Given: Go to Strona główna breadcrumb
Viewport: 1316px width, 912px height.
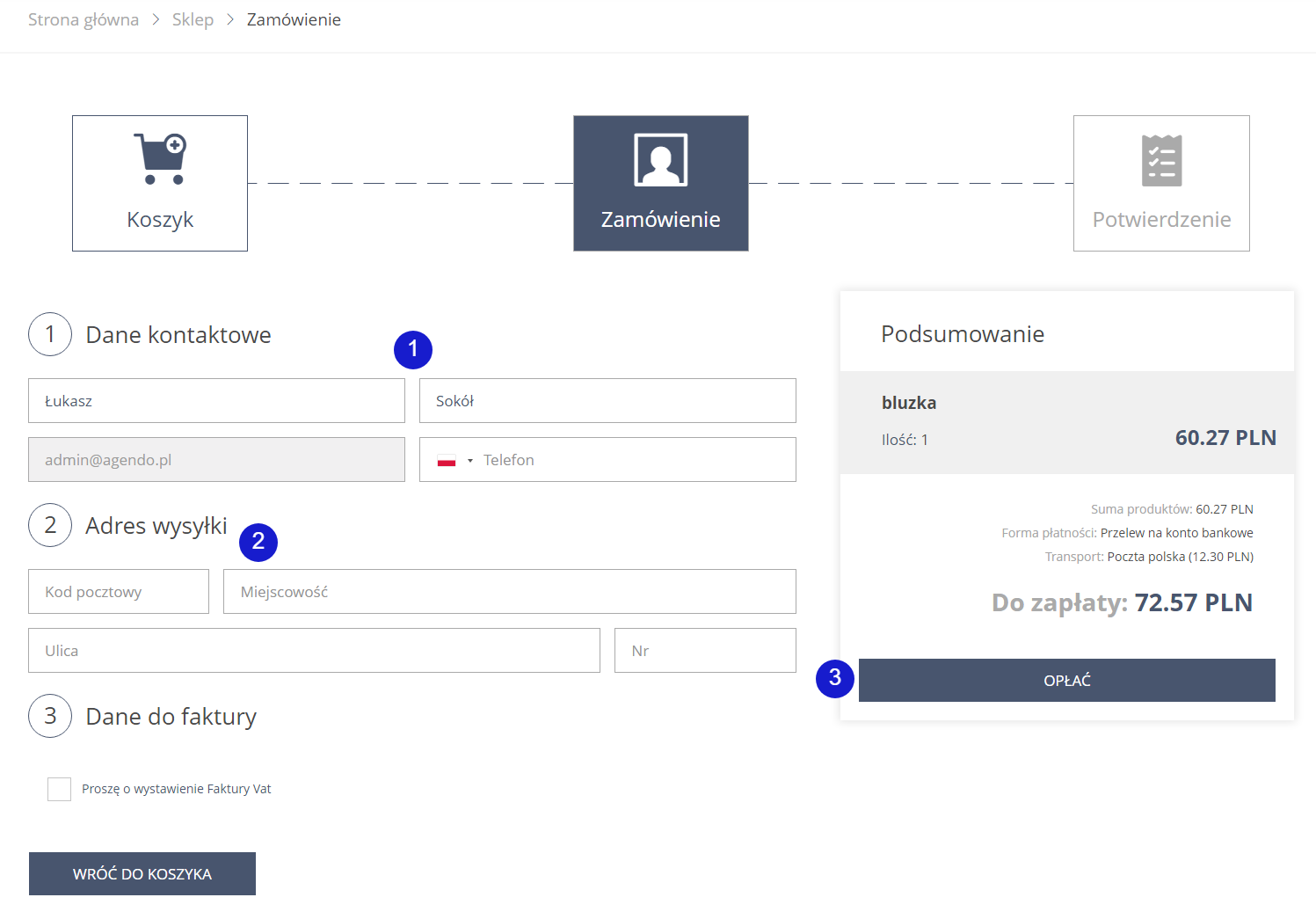Looking at the screenshot, I should [84, 19].
